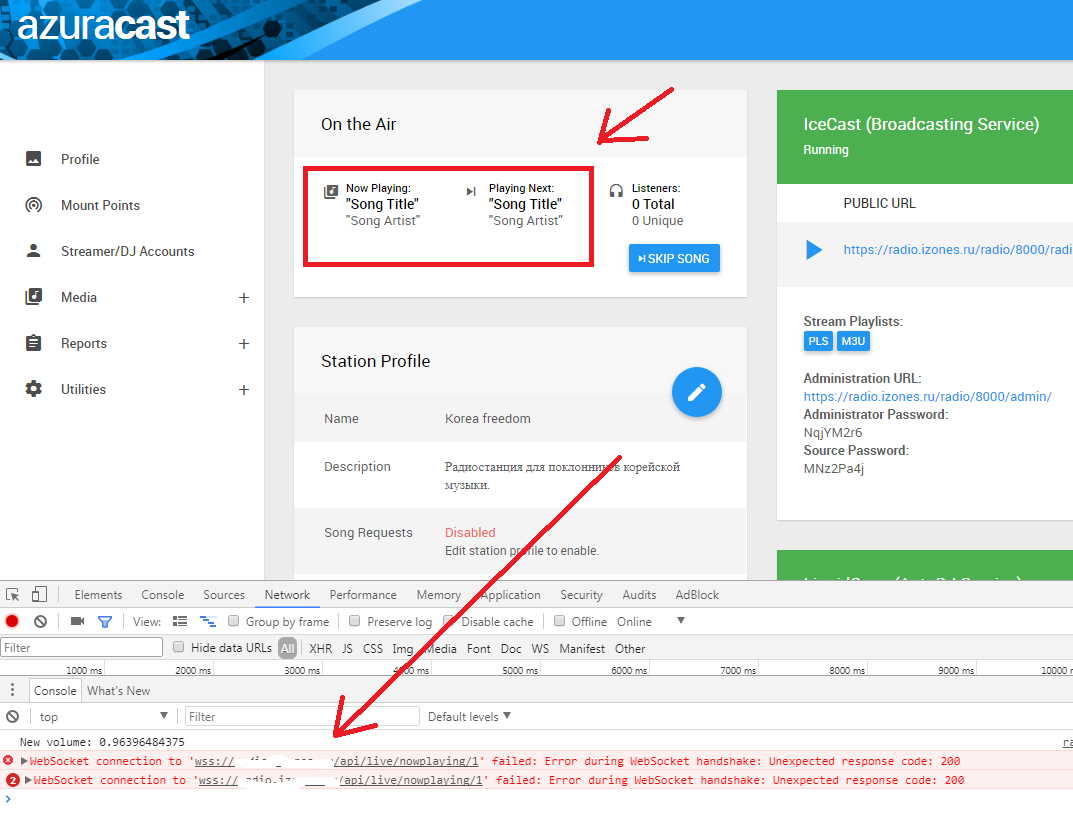Download the M3U playlist
Image resolution: width=1073 pixels, height=826 pixels.
(x=853, y=341)
